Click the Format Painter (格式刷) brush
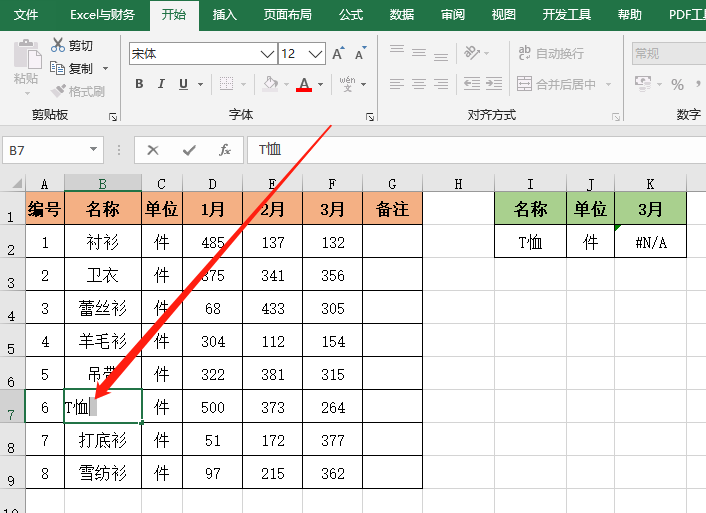This screenshot has width=706, height=513. [x=59, y=91]
